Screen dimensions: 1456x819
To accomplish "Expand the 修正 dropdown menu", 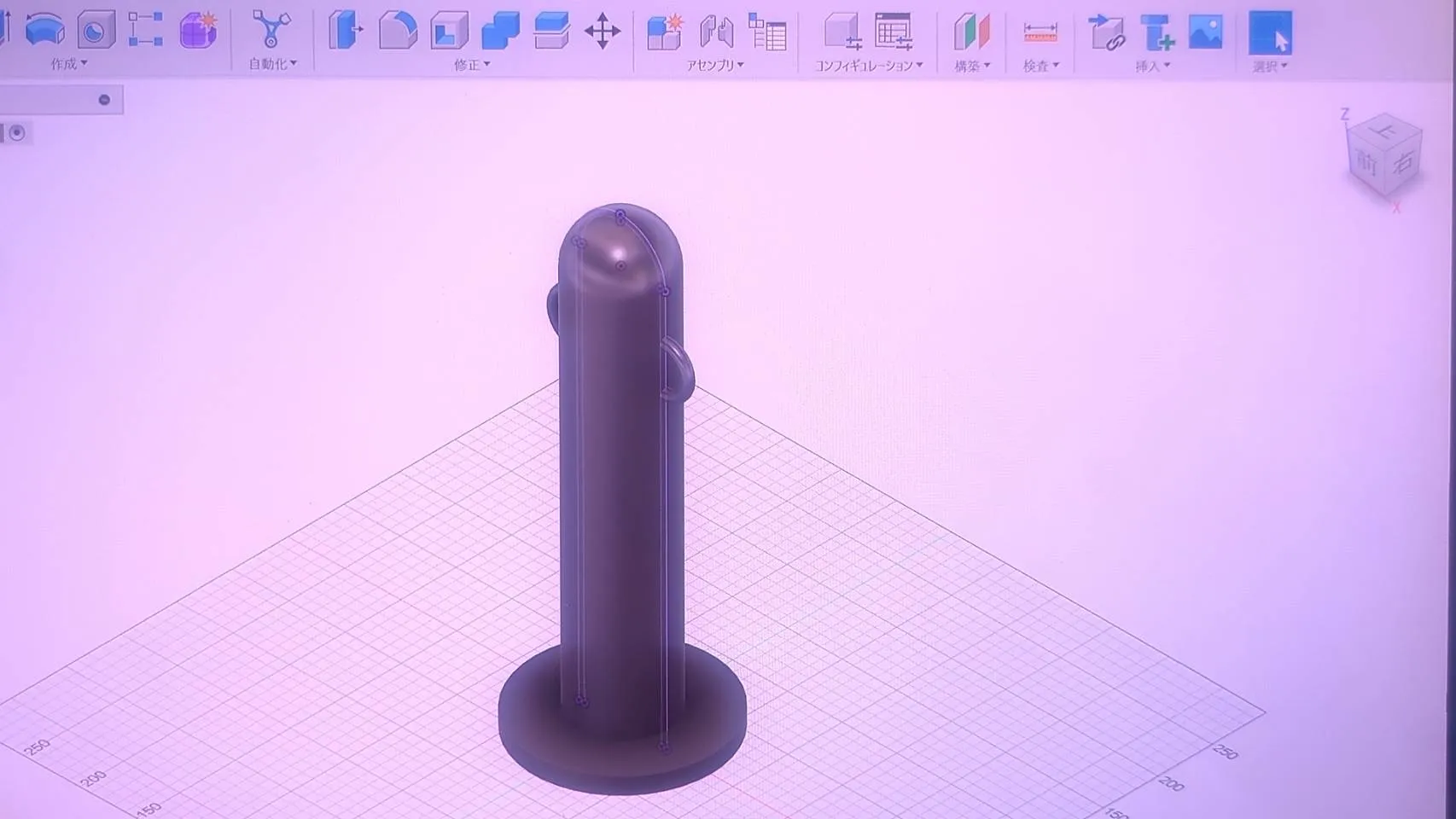I will click(472, 65).
